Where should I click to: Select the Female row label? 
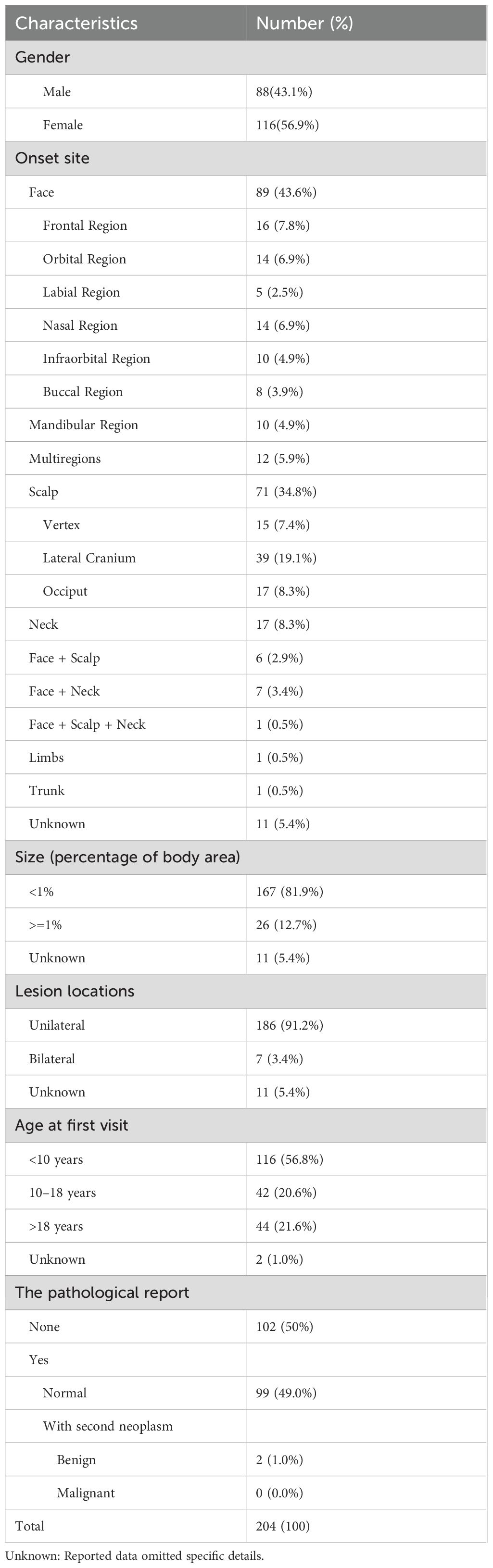pyautogui.click(x=63, y=125)
